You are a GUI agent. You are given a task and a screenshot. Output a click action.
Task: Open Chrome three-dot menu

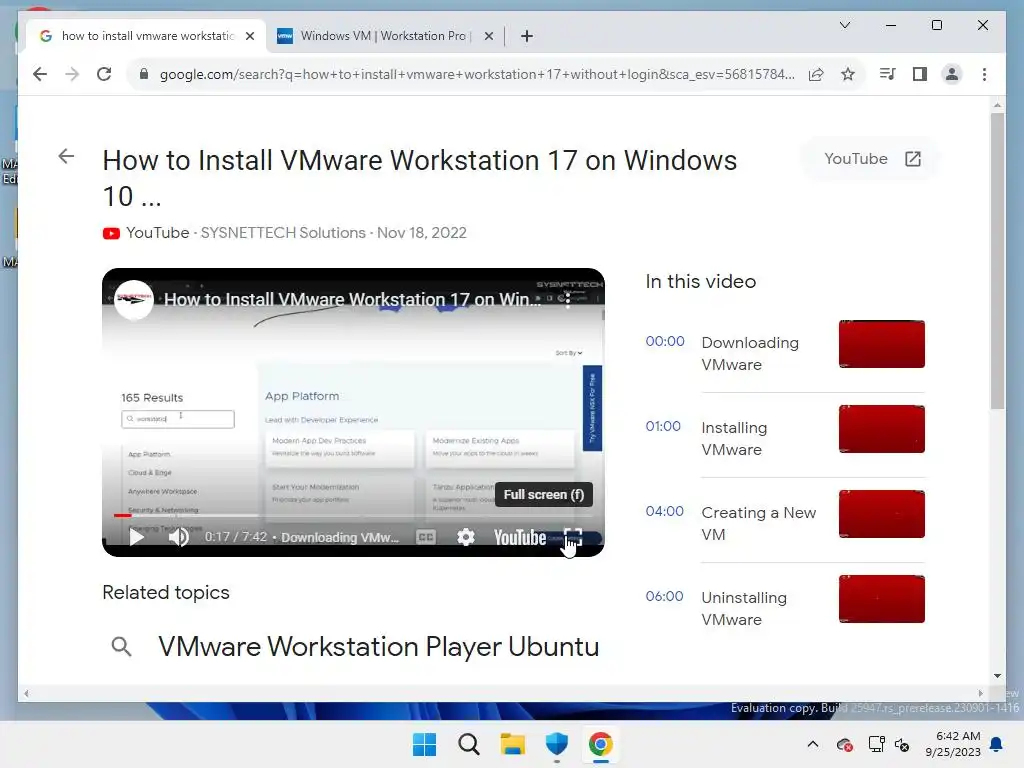coord(984,74)
